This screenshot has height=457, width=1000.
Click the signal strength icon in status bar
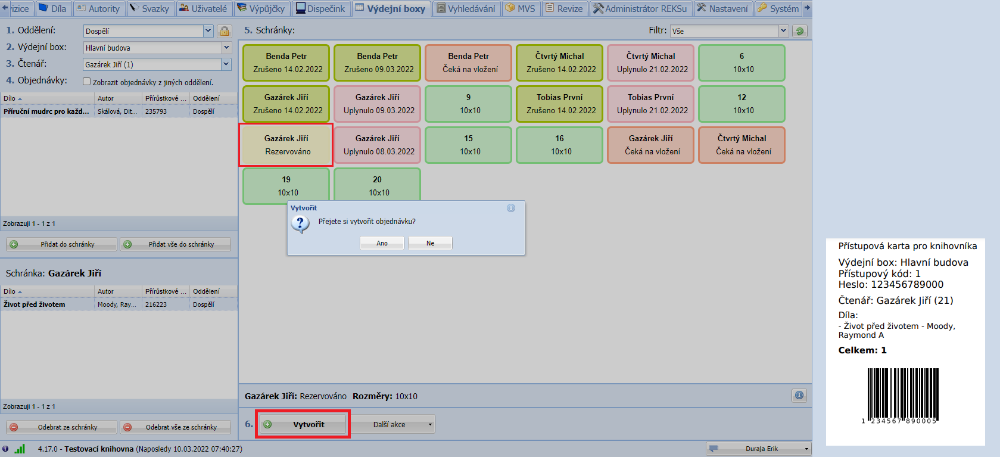(20, 449)
